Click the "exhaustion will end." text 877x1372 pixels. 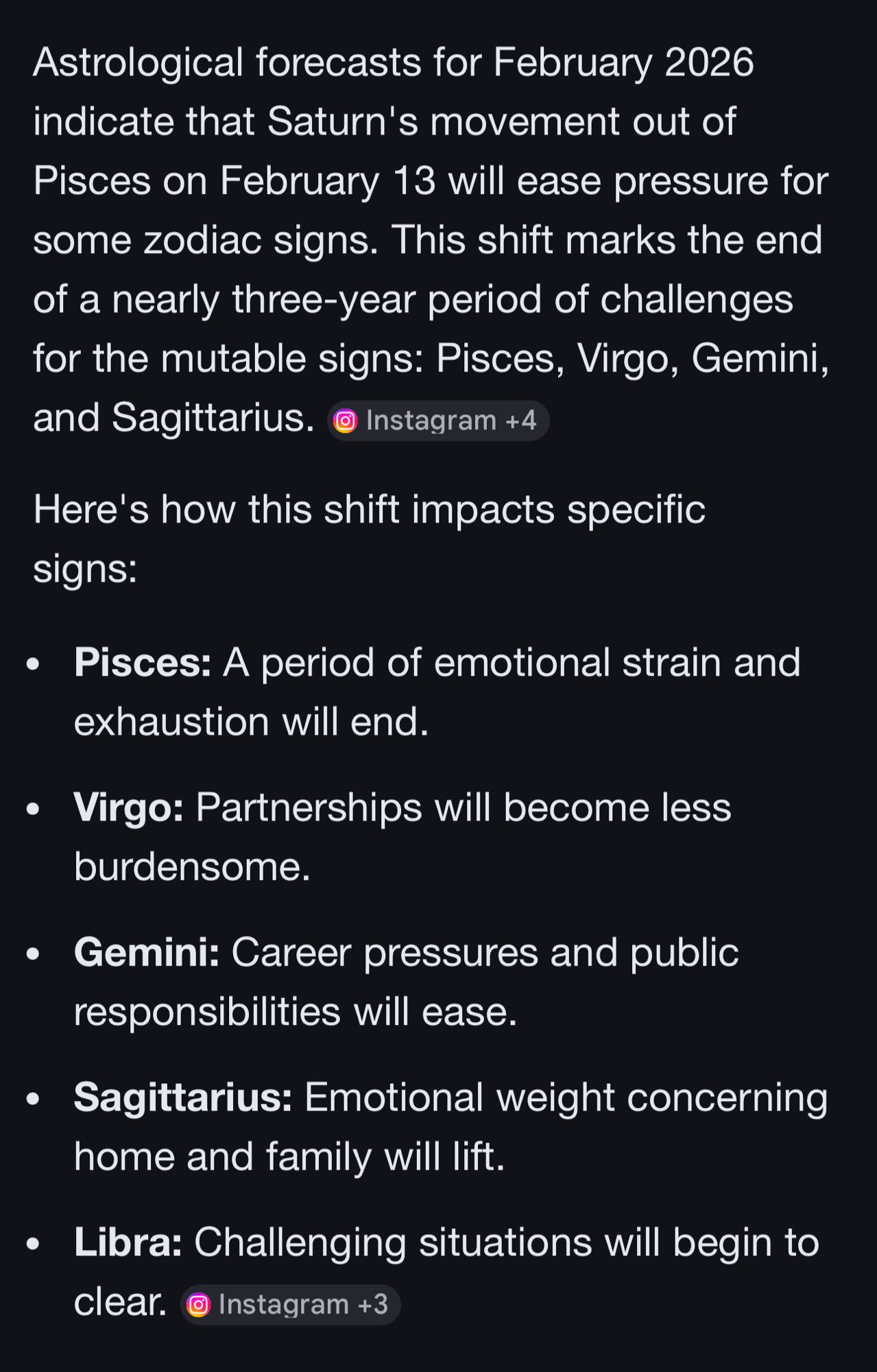(251, 722)
